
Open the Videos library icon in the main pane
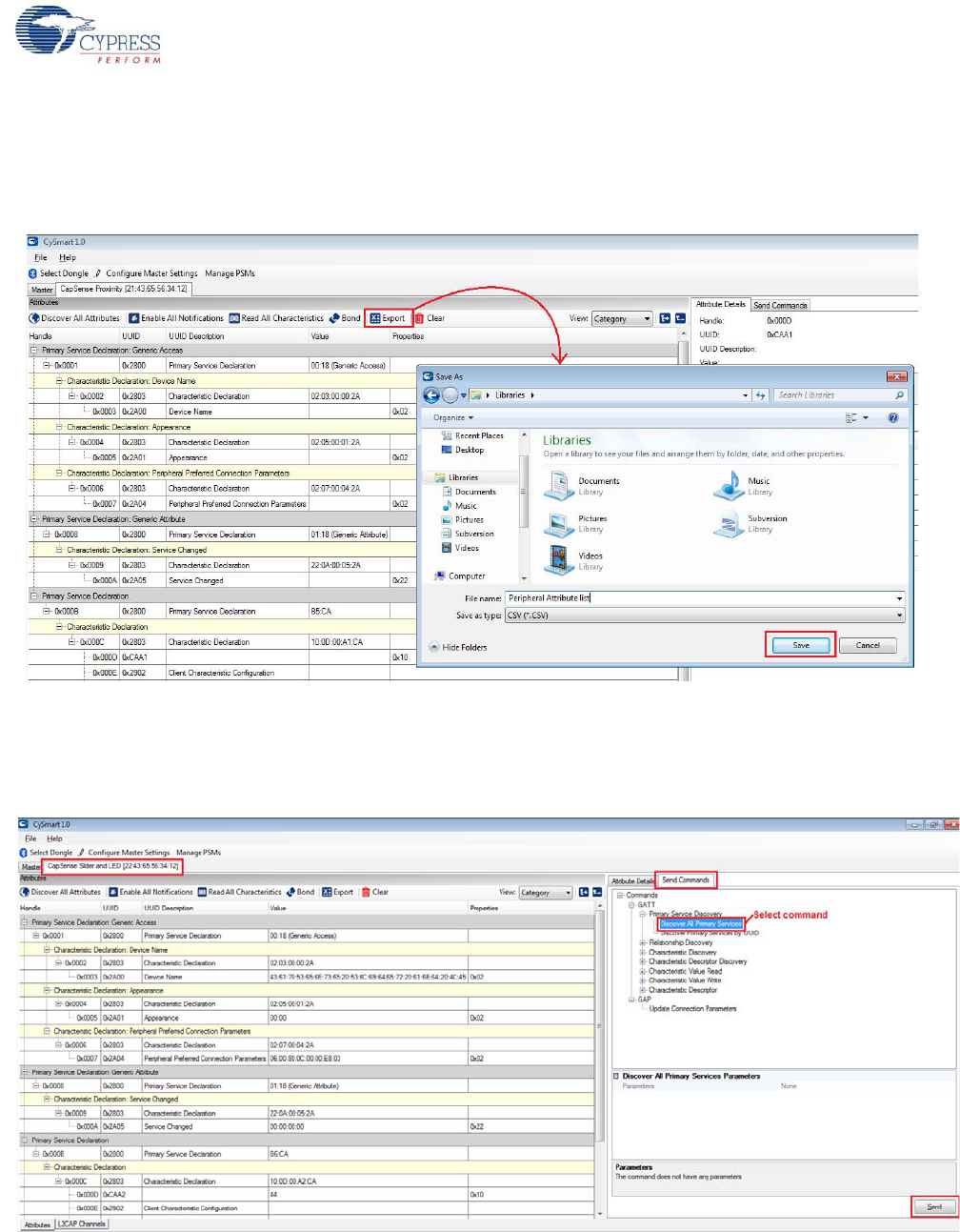pos(558,560)
